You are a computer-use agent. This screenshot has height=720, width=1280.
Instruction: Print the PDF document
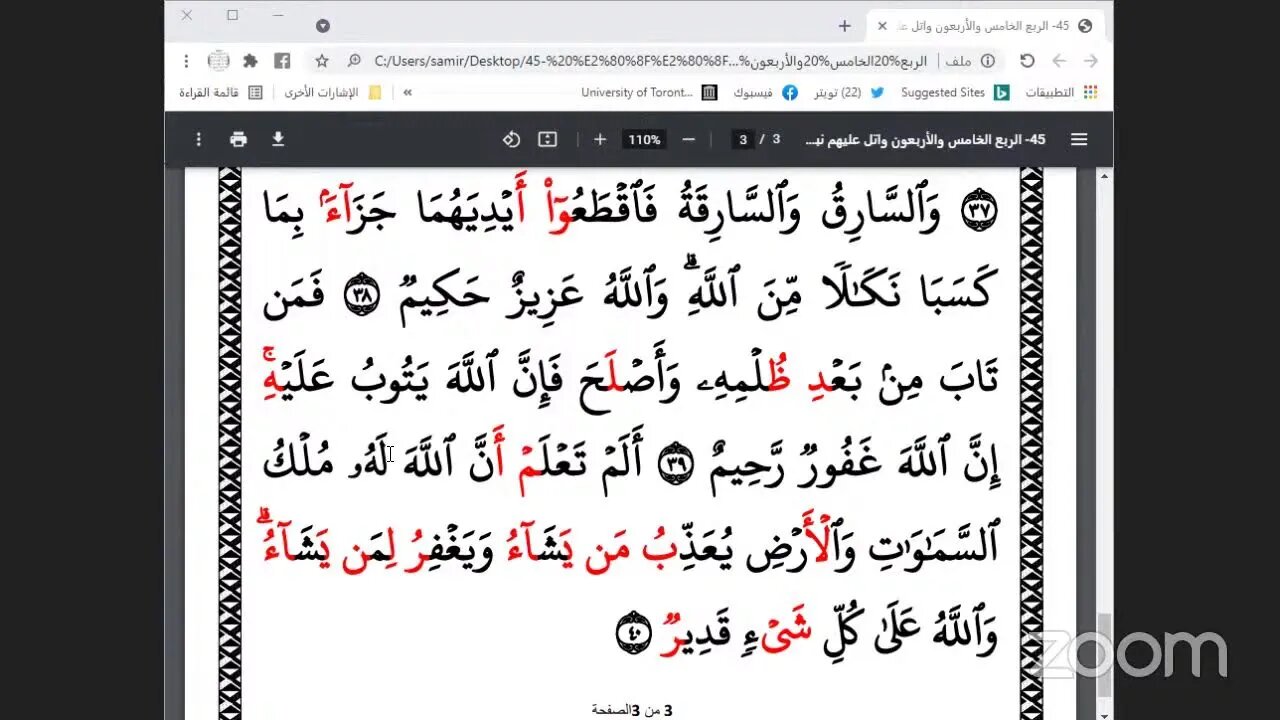[238, 140]
